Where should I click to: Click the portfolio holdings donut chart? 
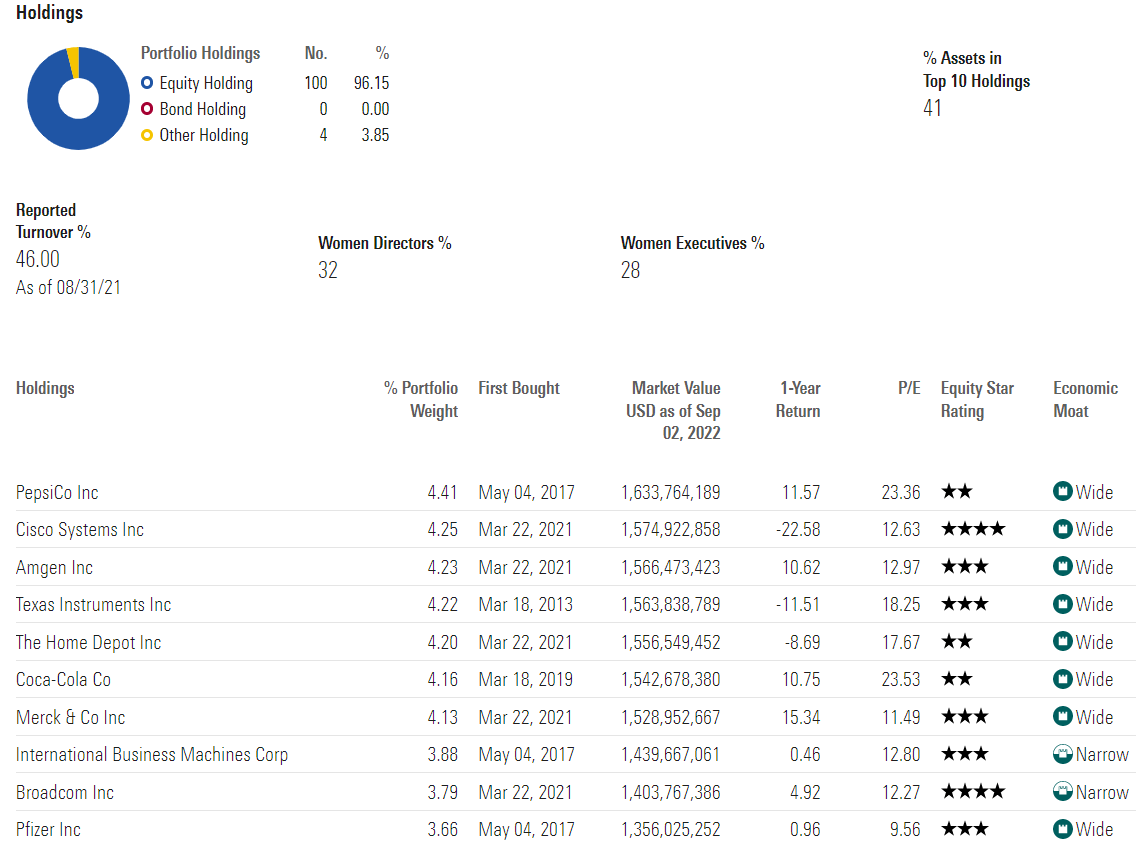coord(78,99)
